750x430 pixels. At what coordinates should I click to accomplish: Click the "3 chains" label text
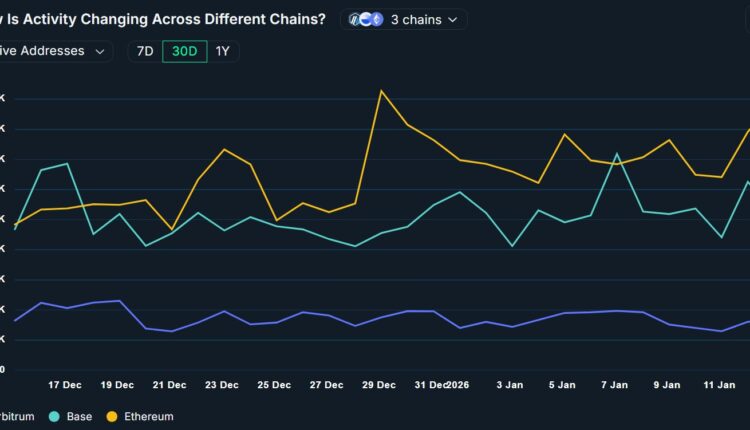coord(415,19)
